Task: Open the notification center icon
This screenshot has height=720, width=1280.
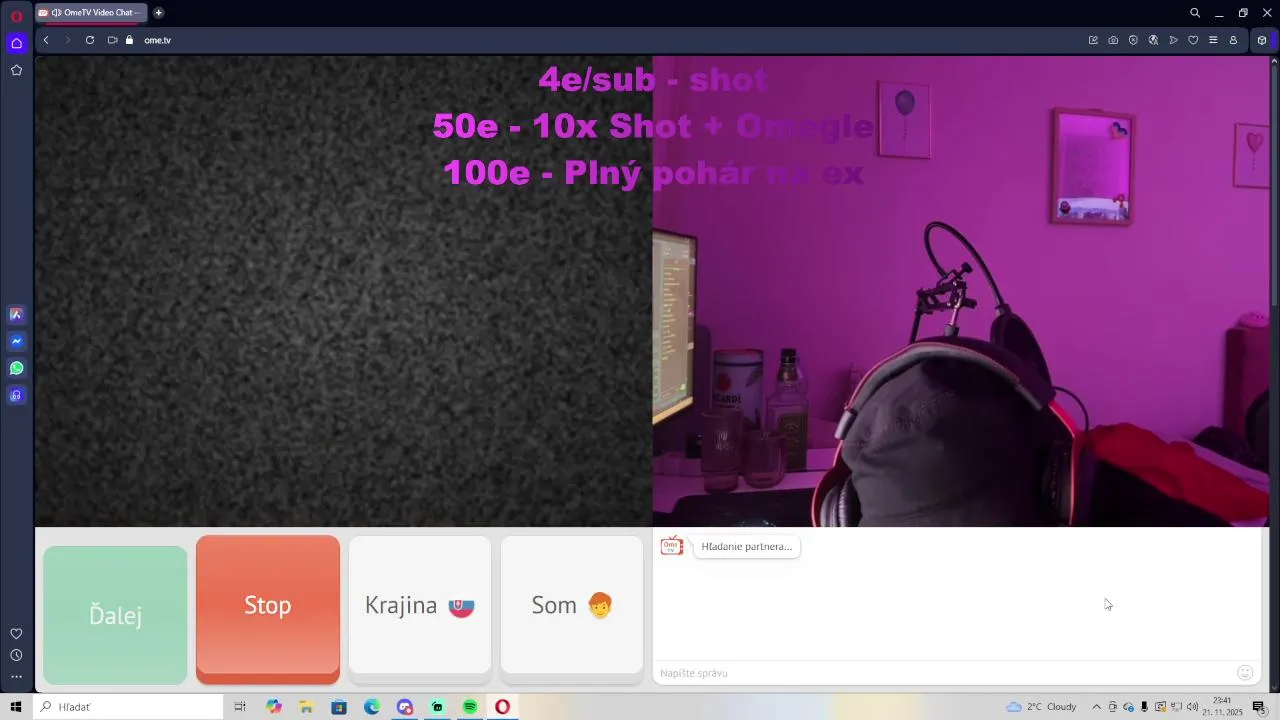Action: coord(1259,707)
